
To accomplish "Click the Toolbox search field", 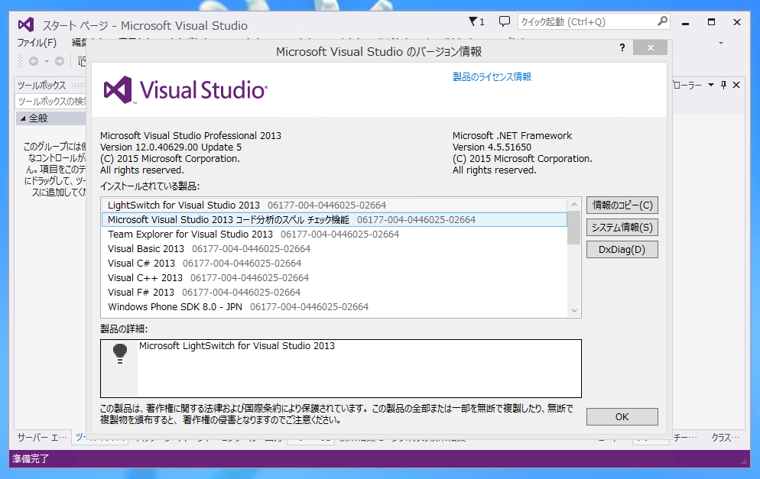I will [x=50, y=101].
